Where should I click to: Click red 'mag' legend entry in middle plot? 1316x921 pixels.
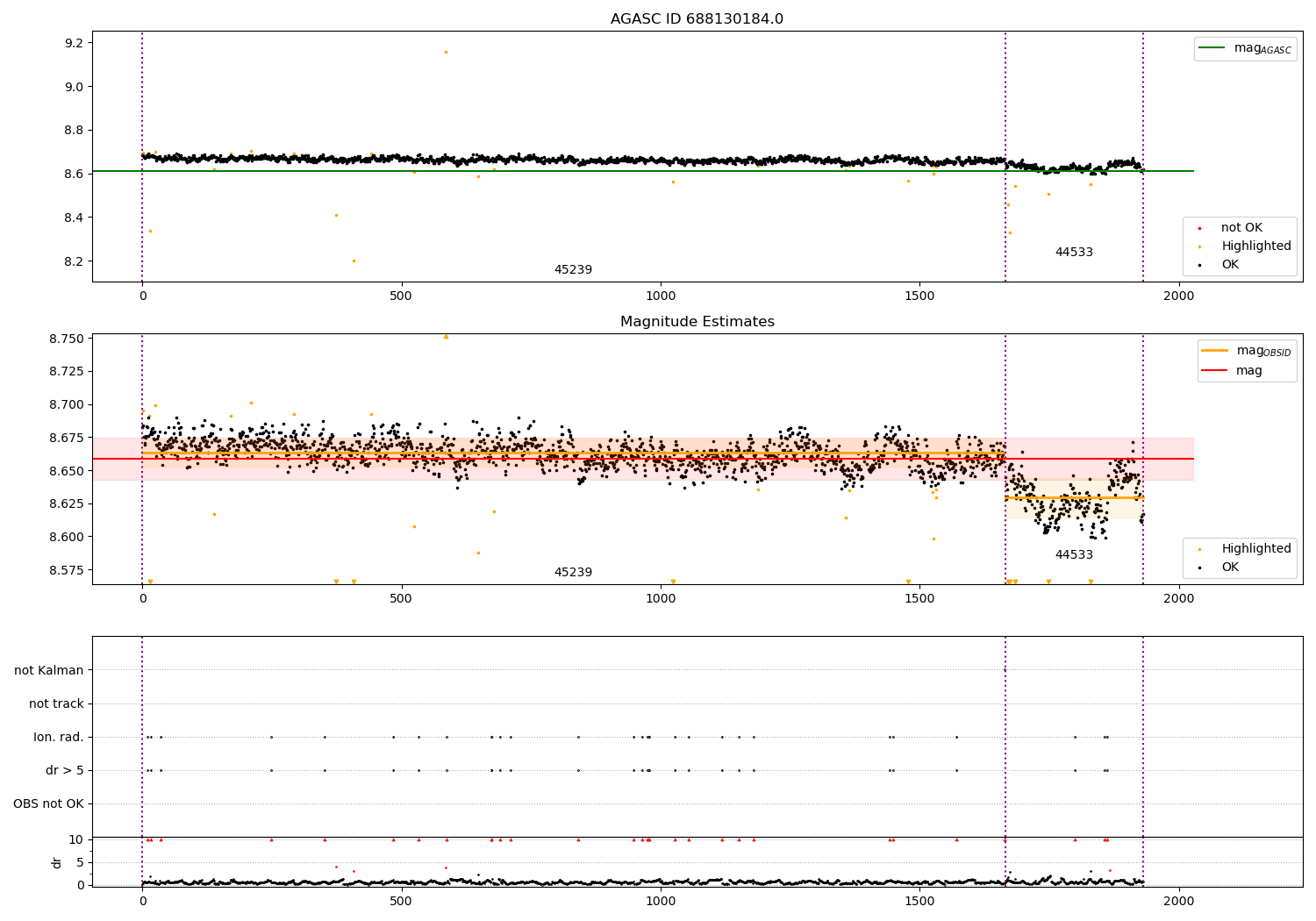1249,371
